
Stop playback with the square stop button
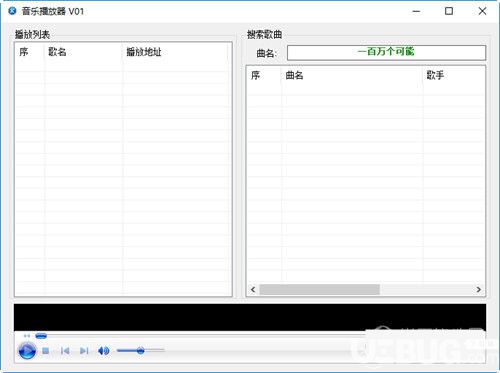coord(46,351)
